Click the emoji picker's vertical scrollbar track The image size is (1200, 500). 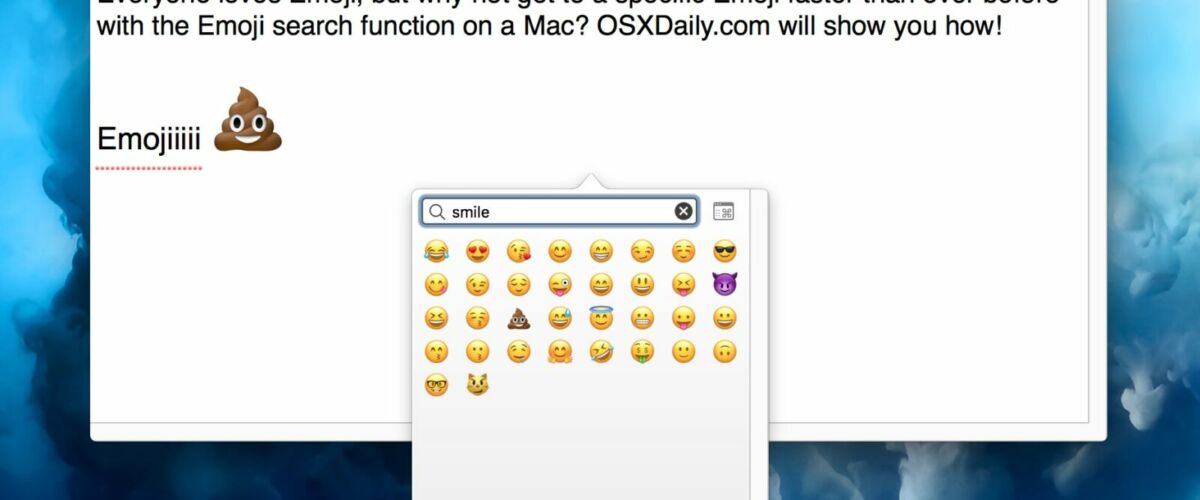click(x=758, y=345)
